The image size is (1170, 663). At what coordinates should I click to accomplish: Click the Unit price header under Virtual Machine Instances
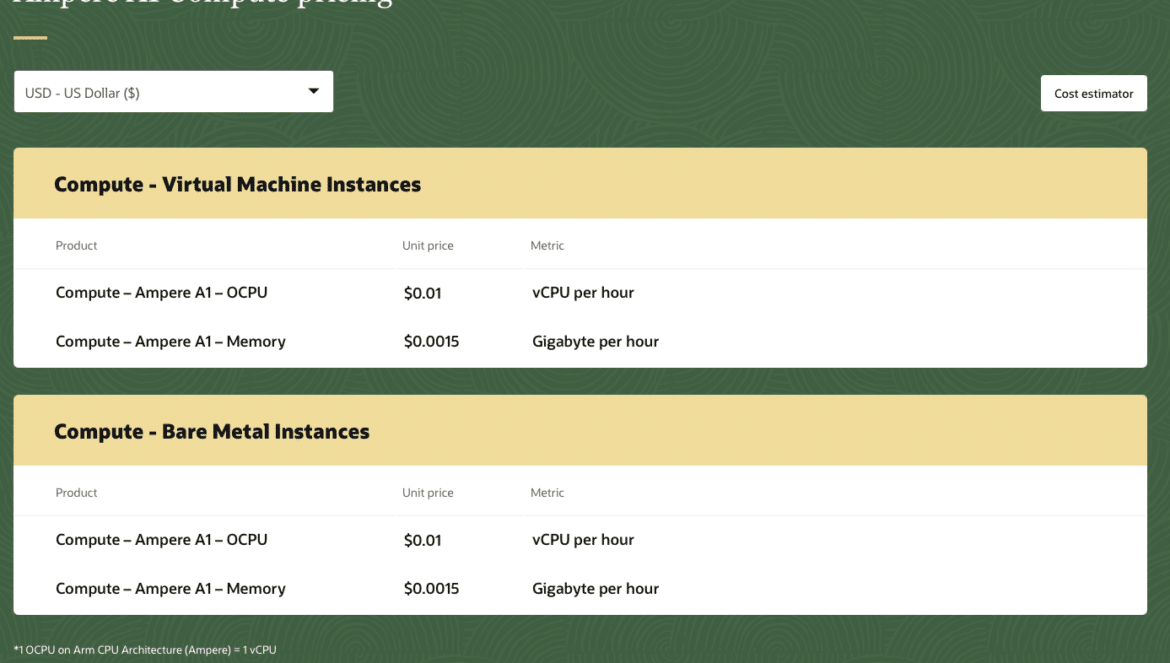coord(428,245)
